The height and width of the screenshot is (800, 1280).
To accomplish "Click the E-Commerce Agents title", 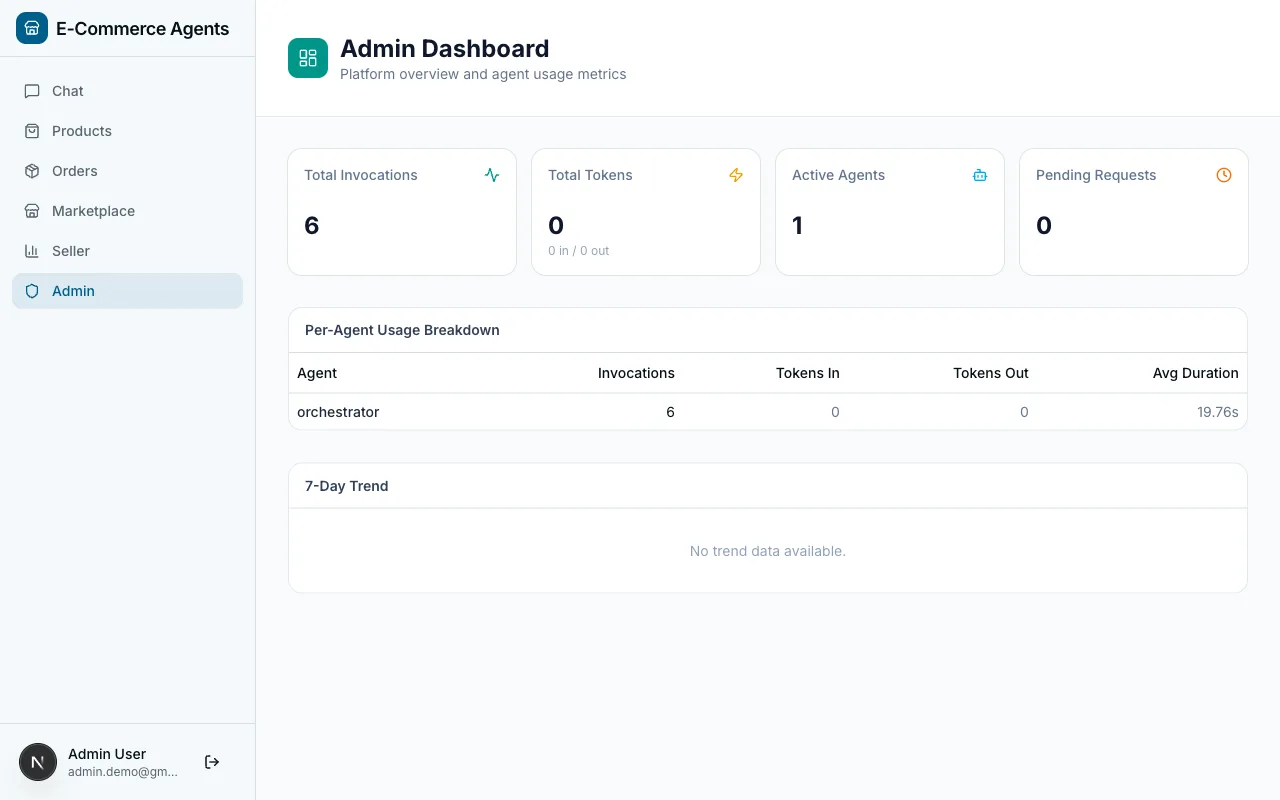I will [x=143, y=29].
